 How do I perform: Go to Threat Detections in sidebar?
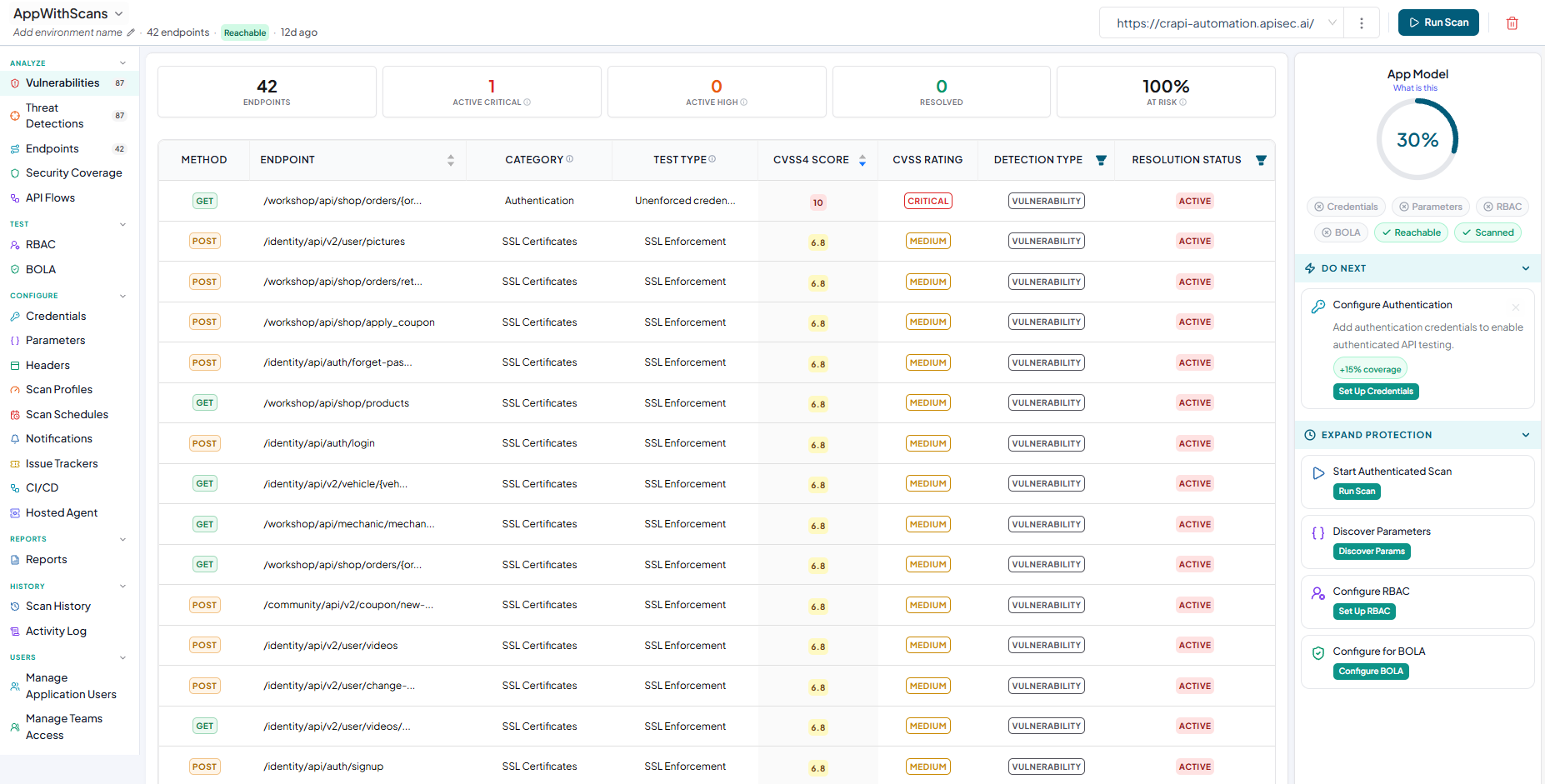(x=54, y=116)
